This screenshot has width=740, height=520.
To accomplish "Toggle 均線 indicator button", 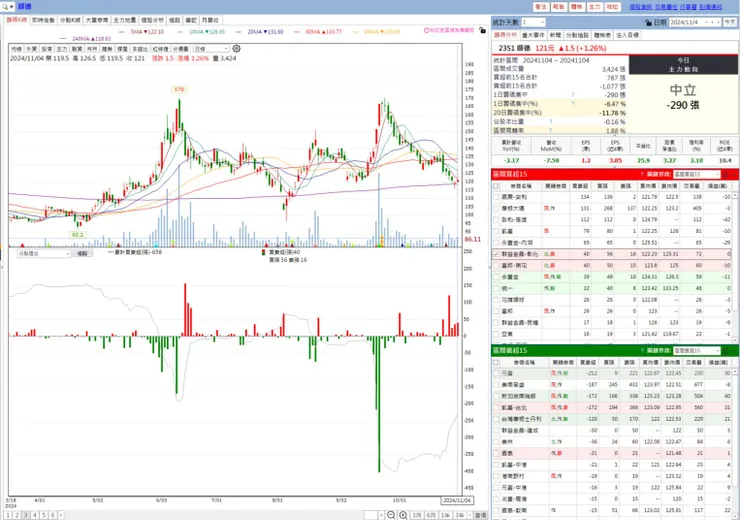I will click(x=17, y=49).
